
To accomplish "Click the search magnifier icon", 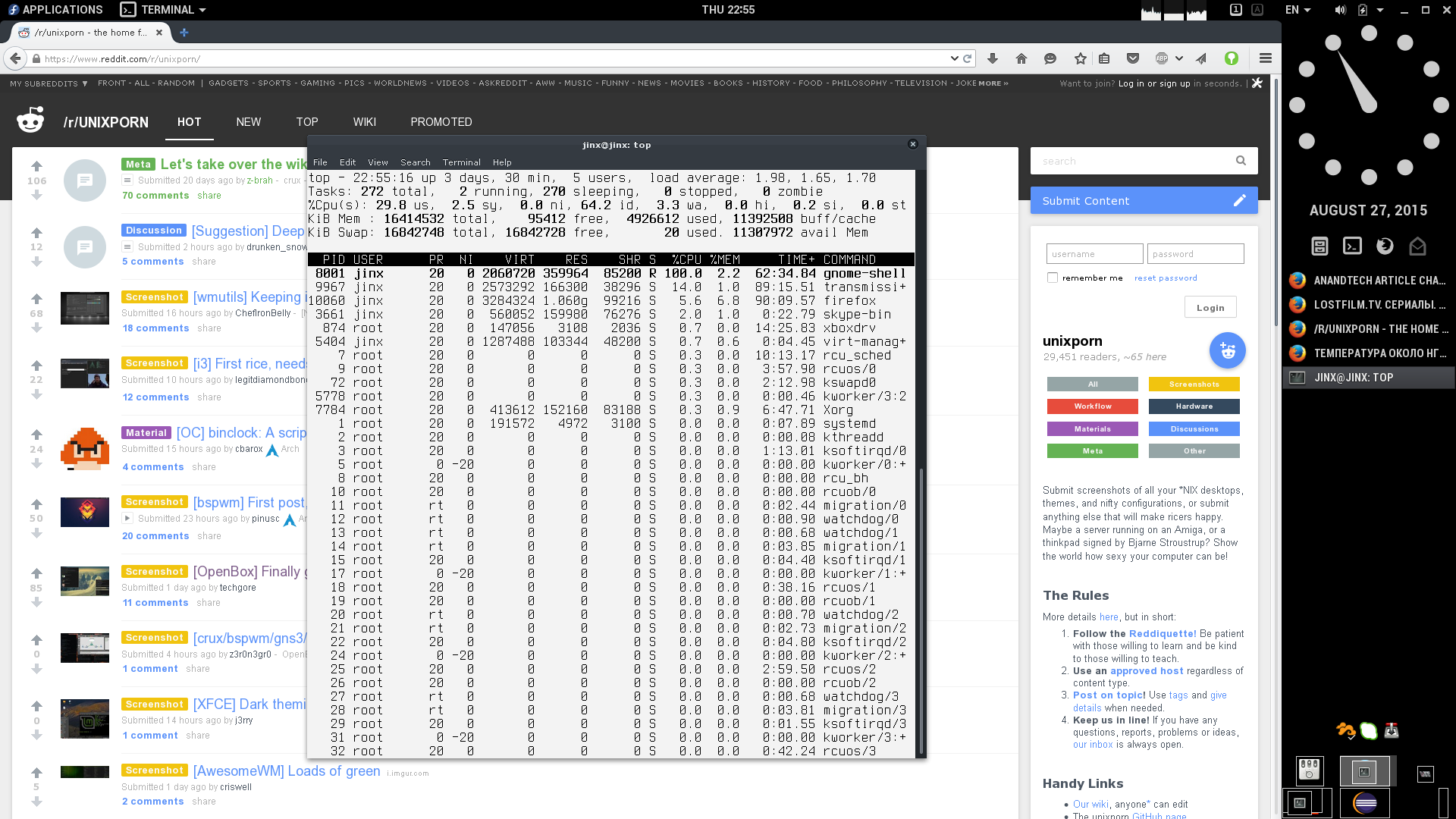I will point(1241,161).
